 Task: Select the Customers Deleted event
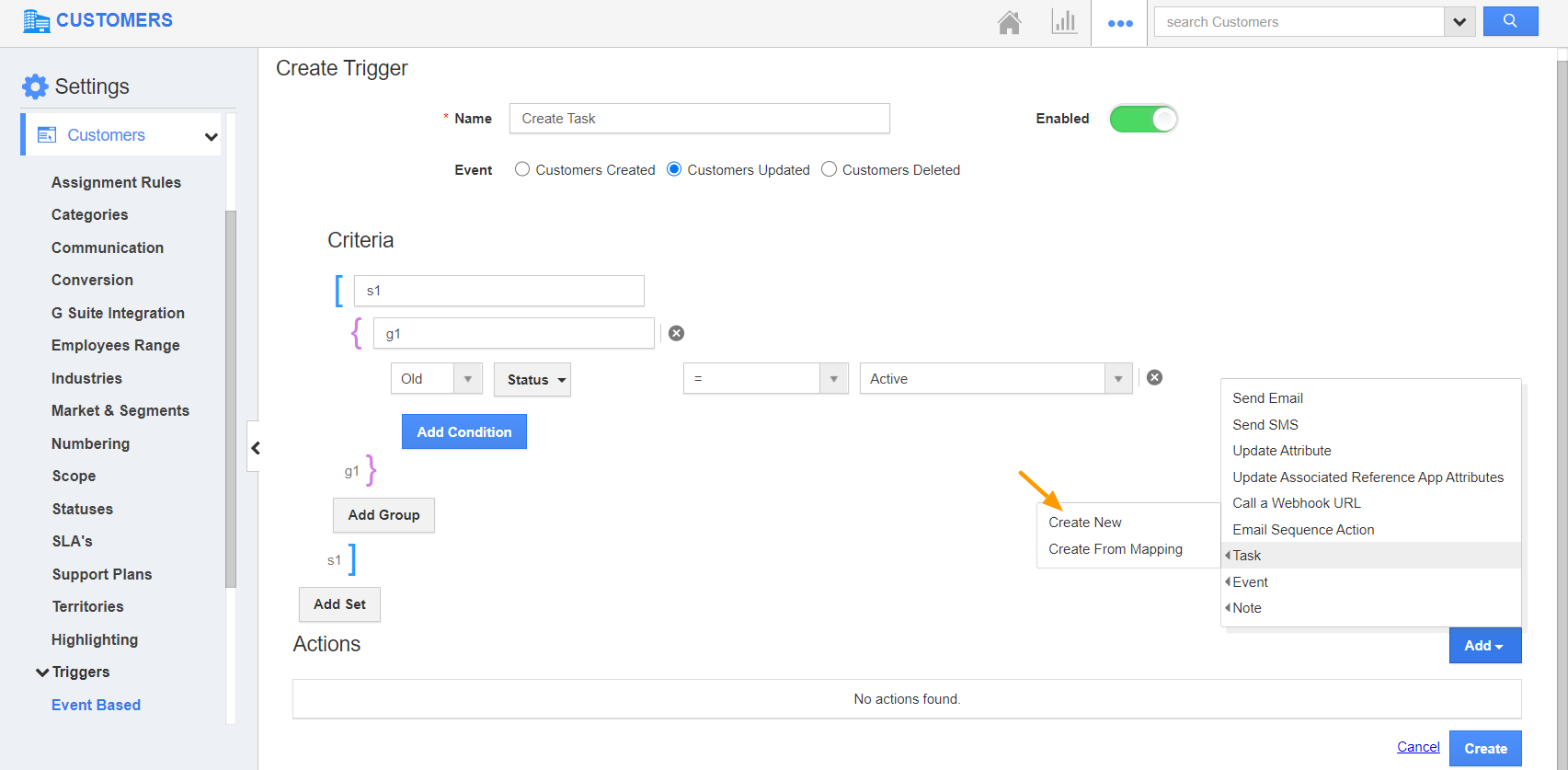pyautogui.click(x=829, y=169)
